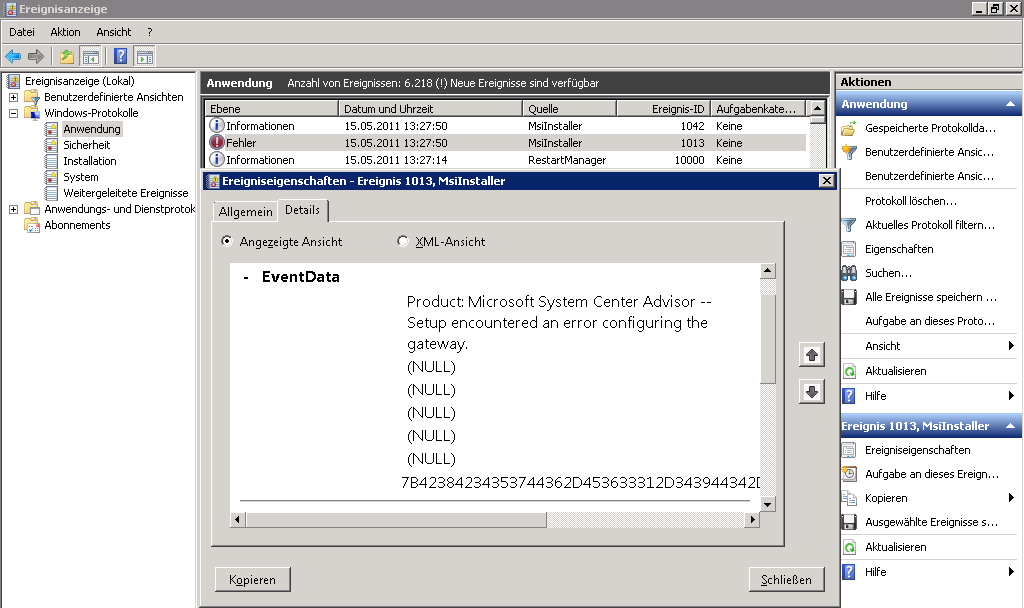Expand the Kopieren submenu arrow
Viewport: 1024px width, 608px height.
coord(1011,498)
